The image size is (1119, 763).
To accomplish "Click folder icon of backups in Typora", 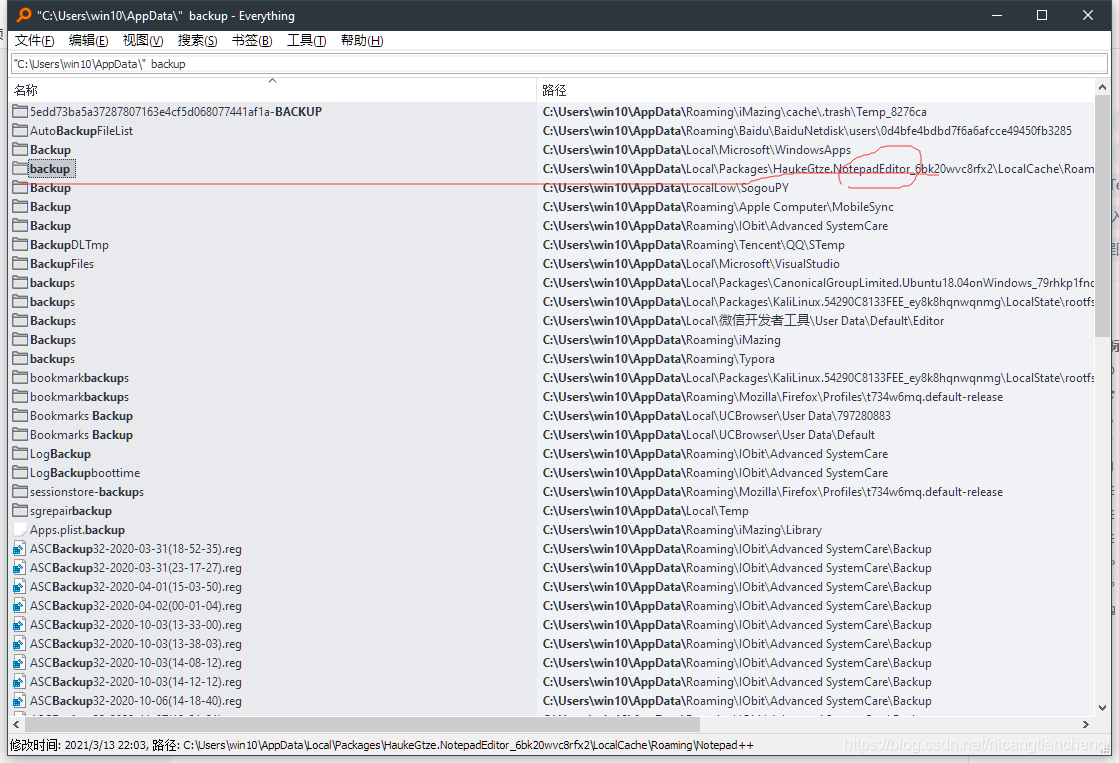I will pos(20,358).
